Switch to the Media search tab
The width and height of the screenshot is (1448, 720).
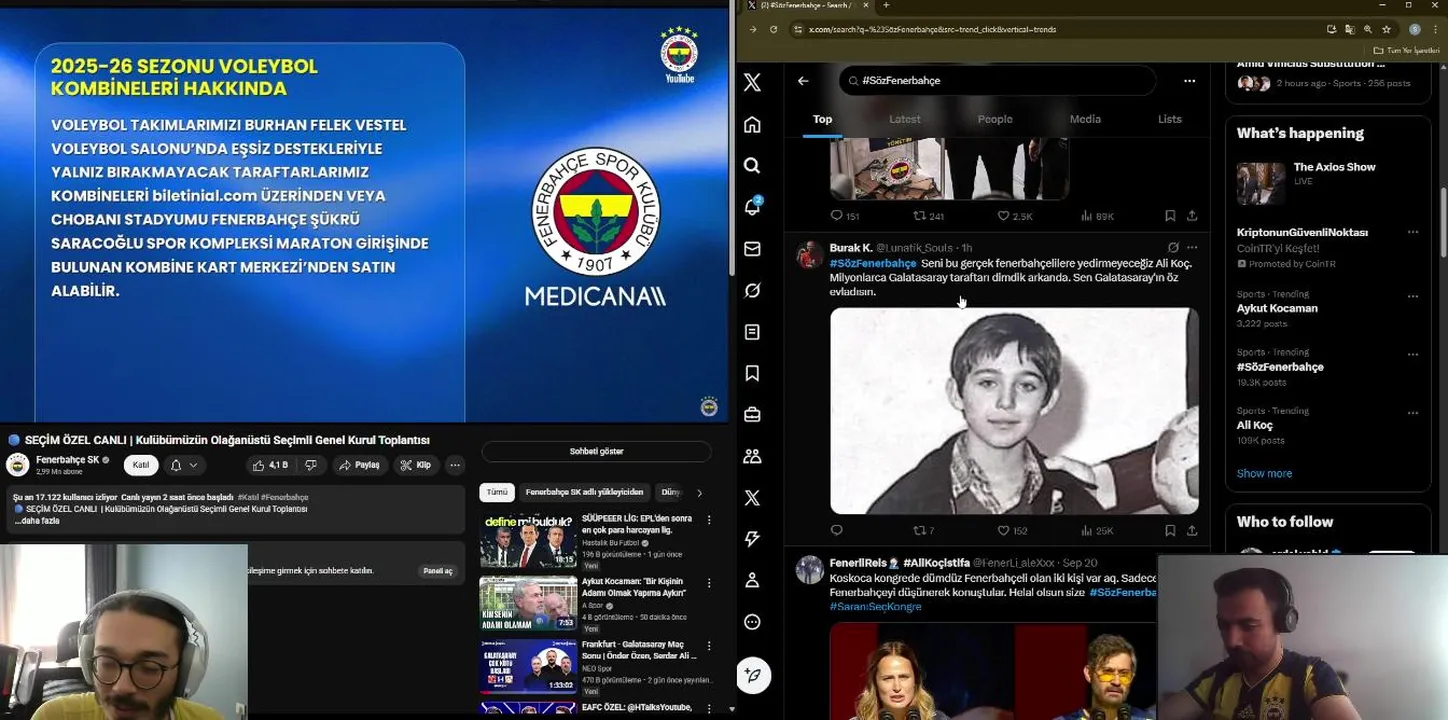[1085, 119]
